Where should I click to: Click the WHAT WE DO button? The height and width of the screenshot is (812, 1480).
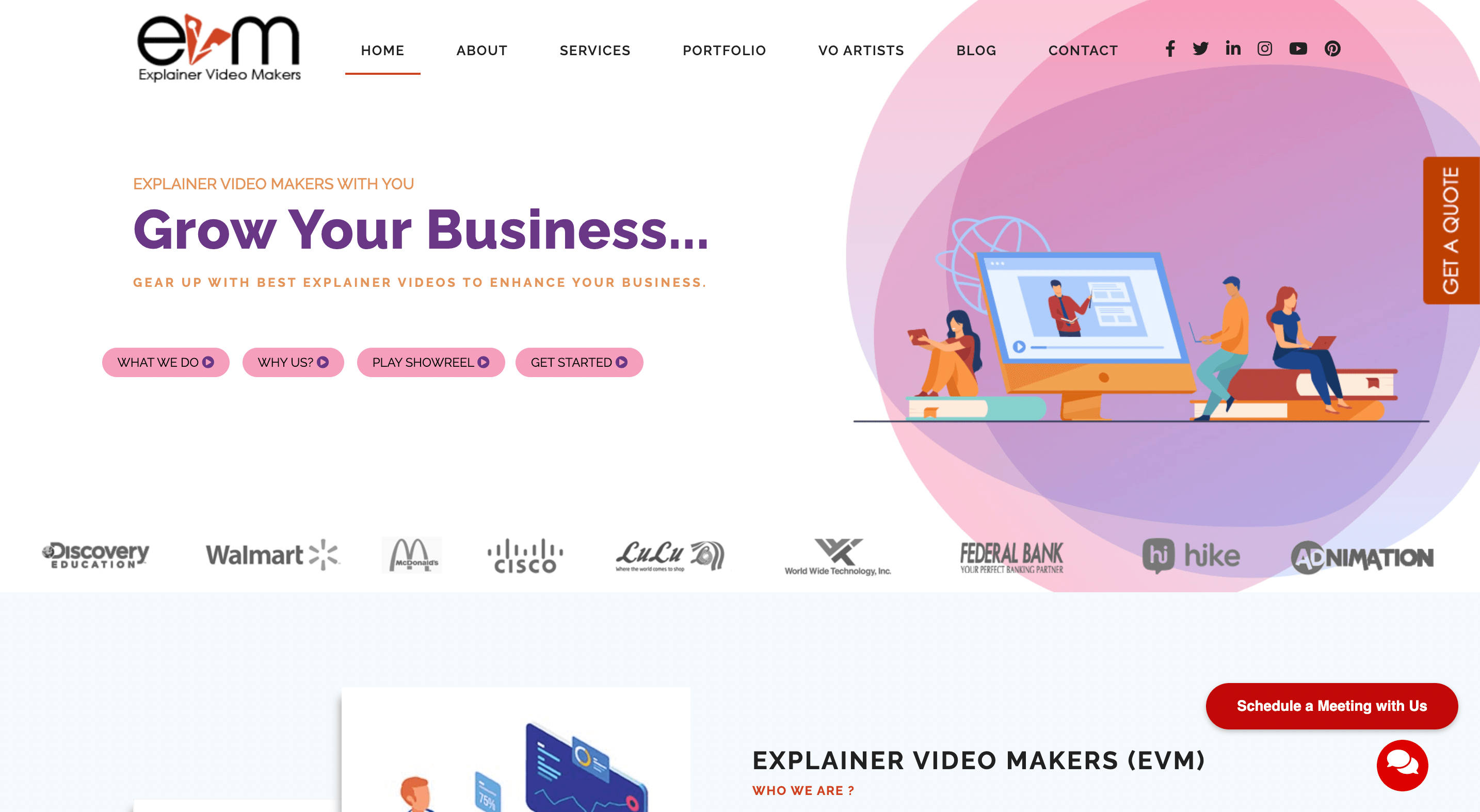pyautogui.click(x=165, y=362)
